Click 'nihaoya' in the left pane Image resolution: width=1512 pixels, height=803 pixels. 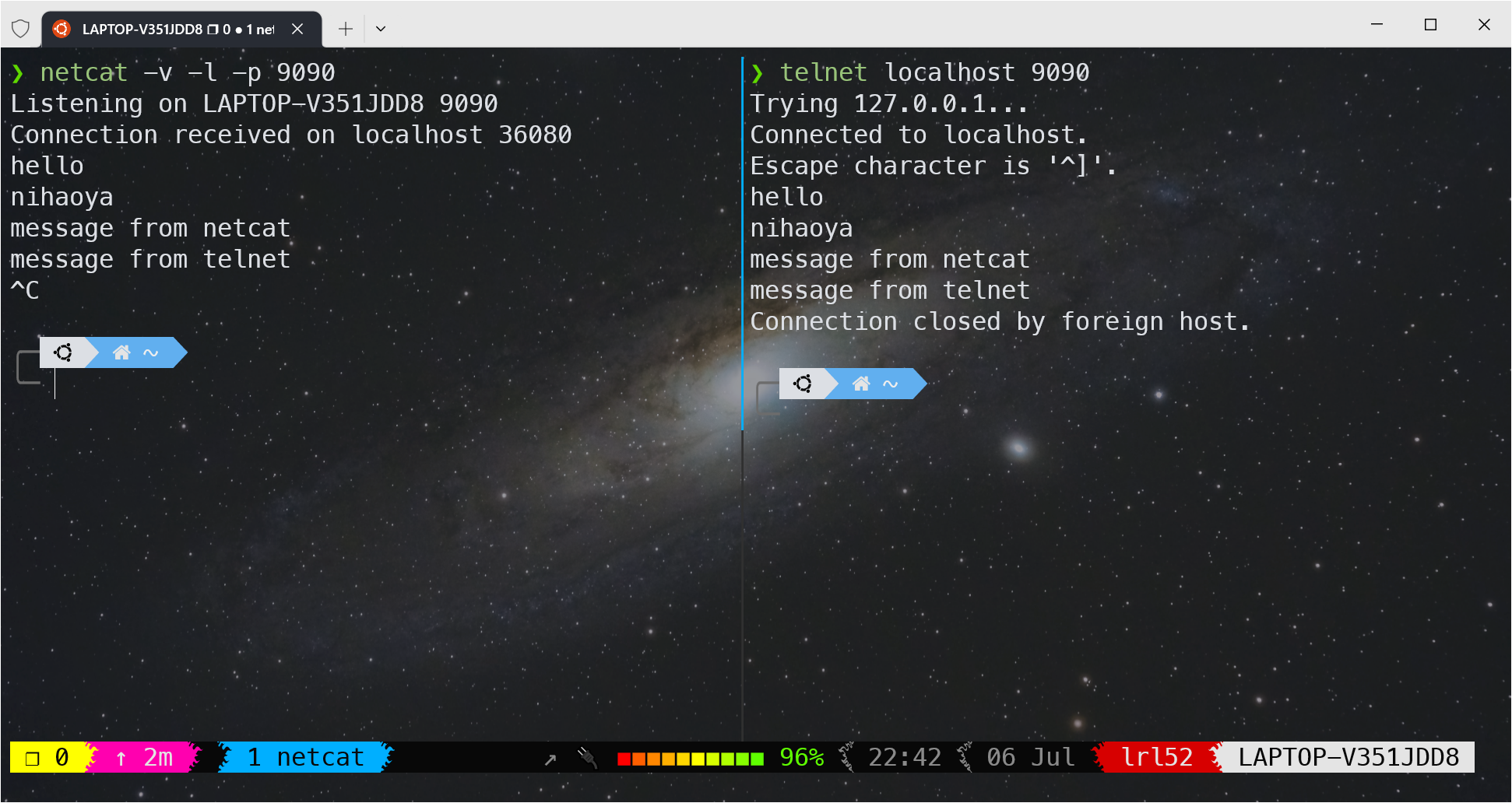tap(62, 197)
